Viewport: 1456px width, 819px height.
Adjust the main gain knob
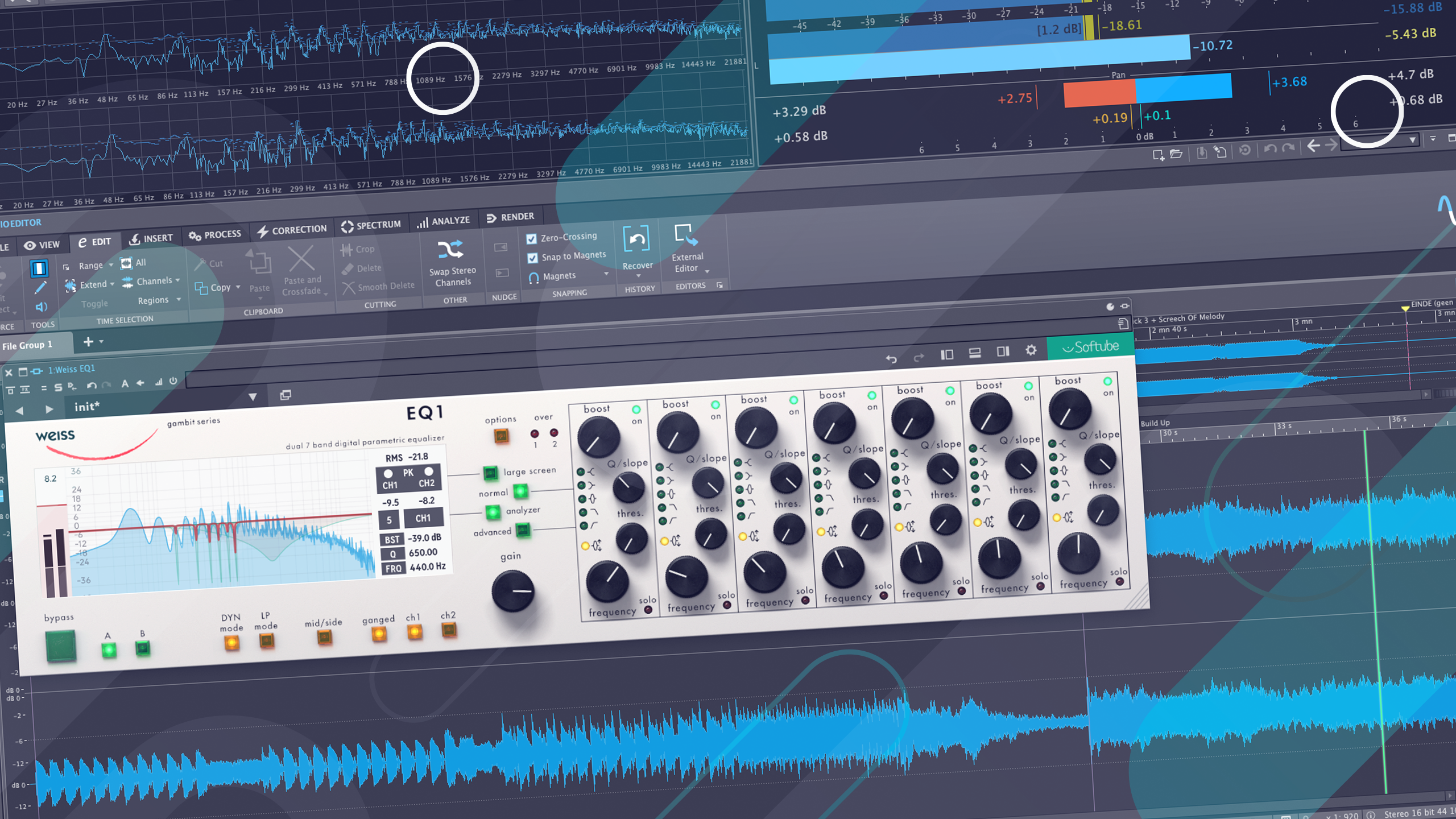(512, 592)
